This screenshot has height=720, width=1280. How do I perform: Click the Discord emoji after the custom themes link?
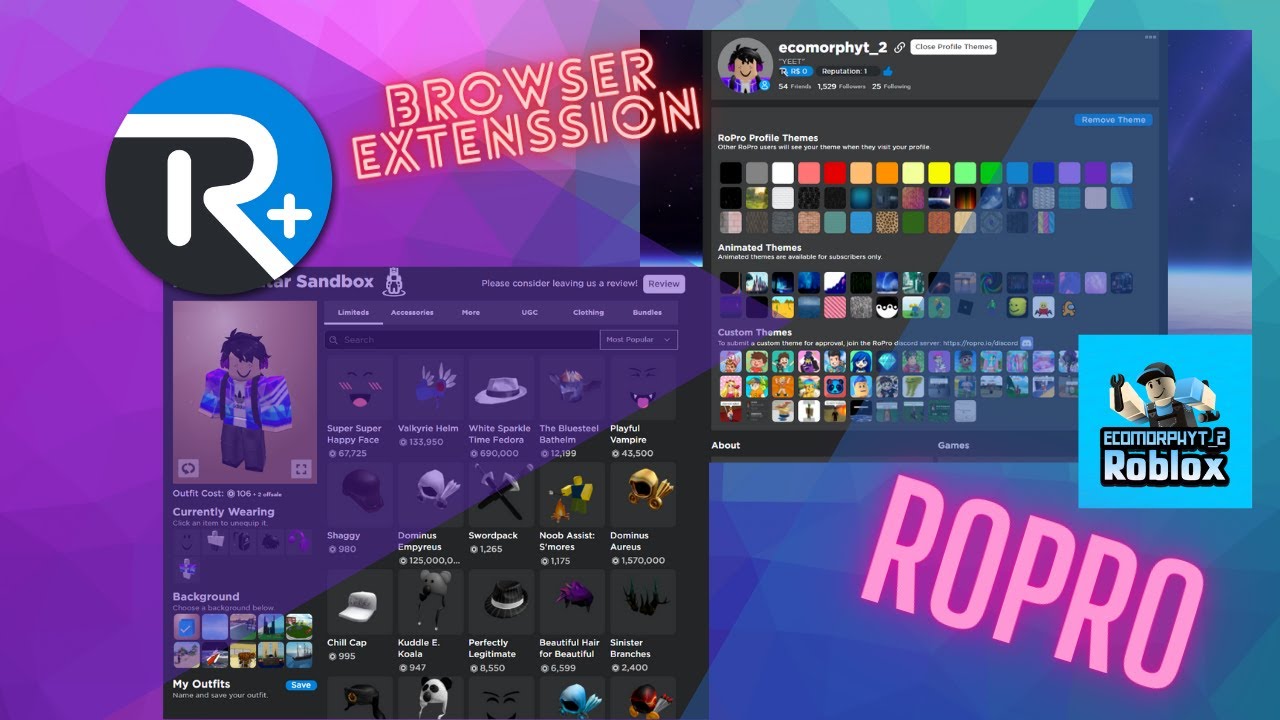(x=1027, y=343)
